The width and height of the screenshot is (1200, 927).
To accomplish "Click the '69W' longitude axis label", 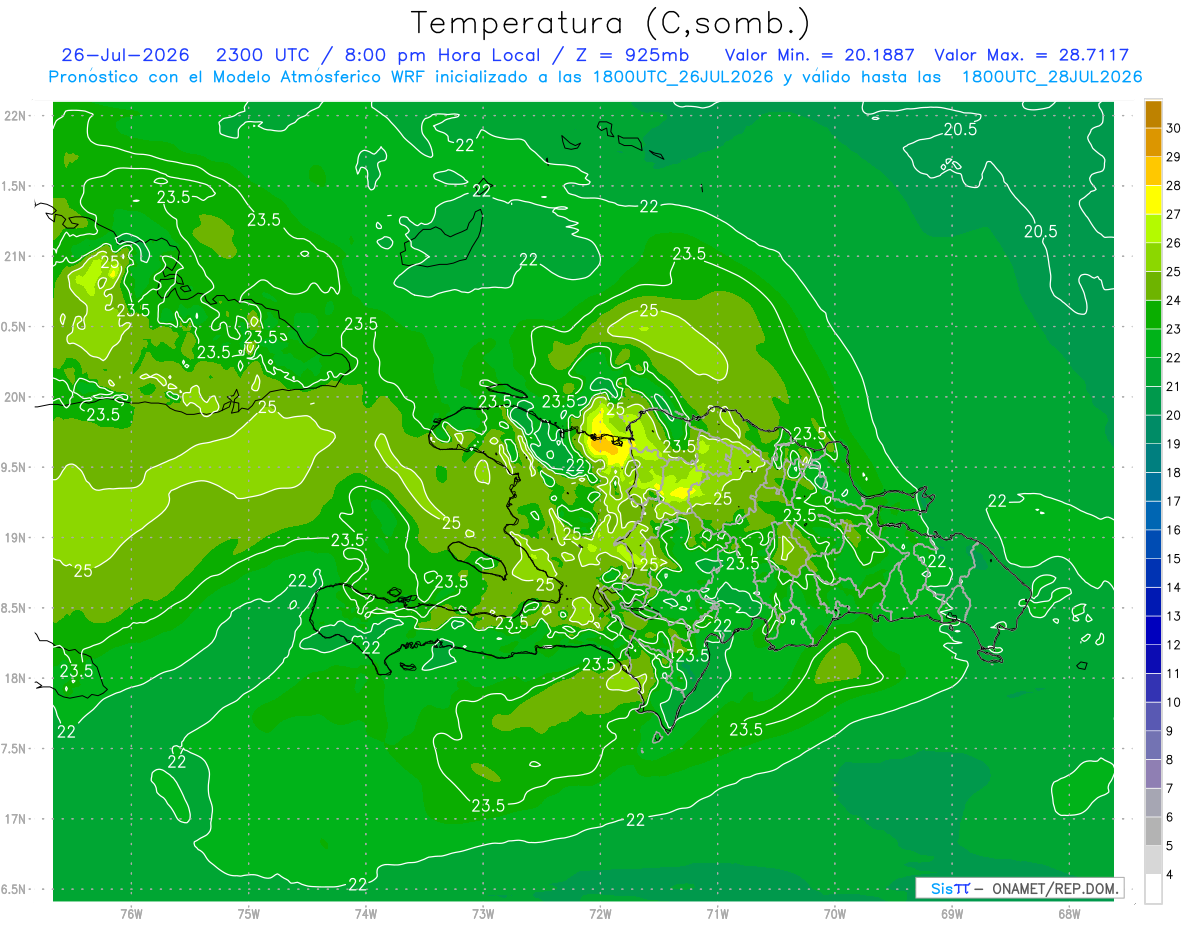I will pos(952,913).
